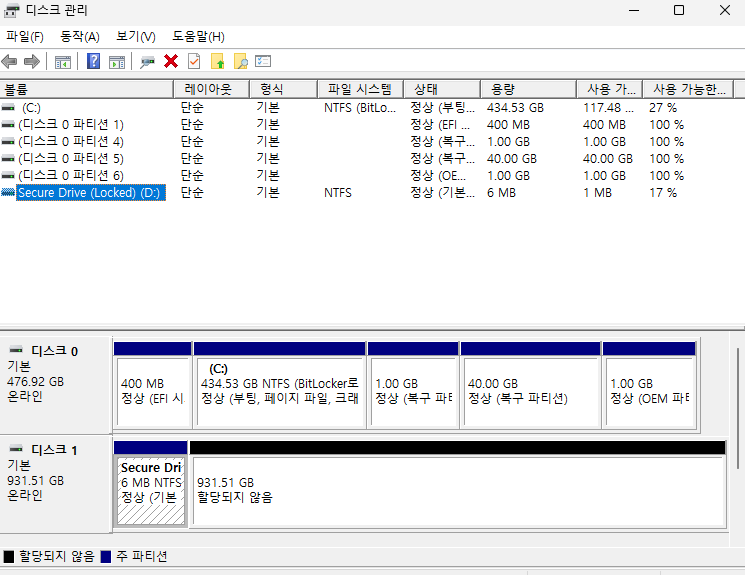The width and height of the screenshot is (745, 575).
Task: Open the 보기(V) menu
Action: pos(136,37)
